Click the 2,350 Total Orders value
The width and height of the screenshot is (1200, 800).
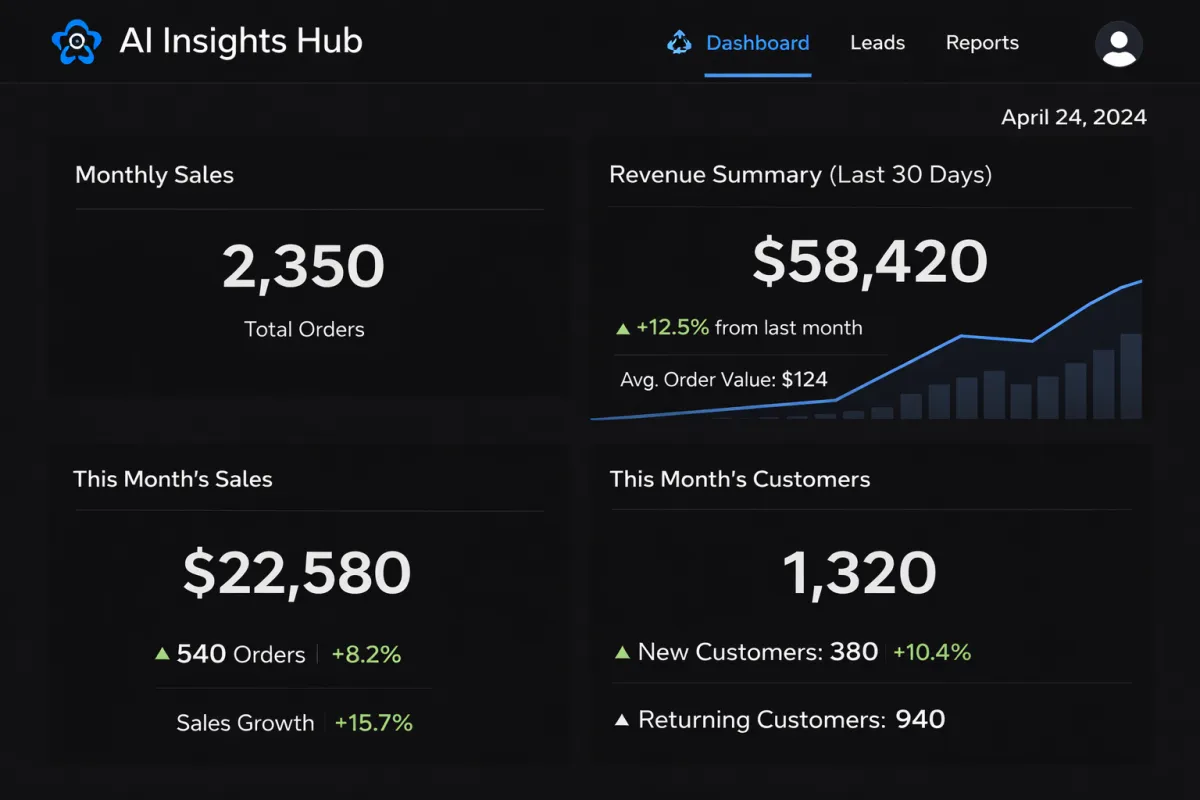tap(303, 264)
